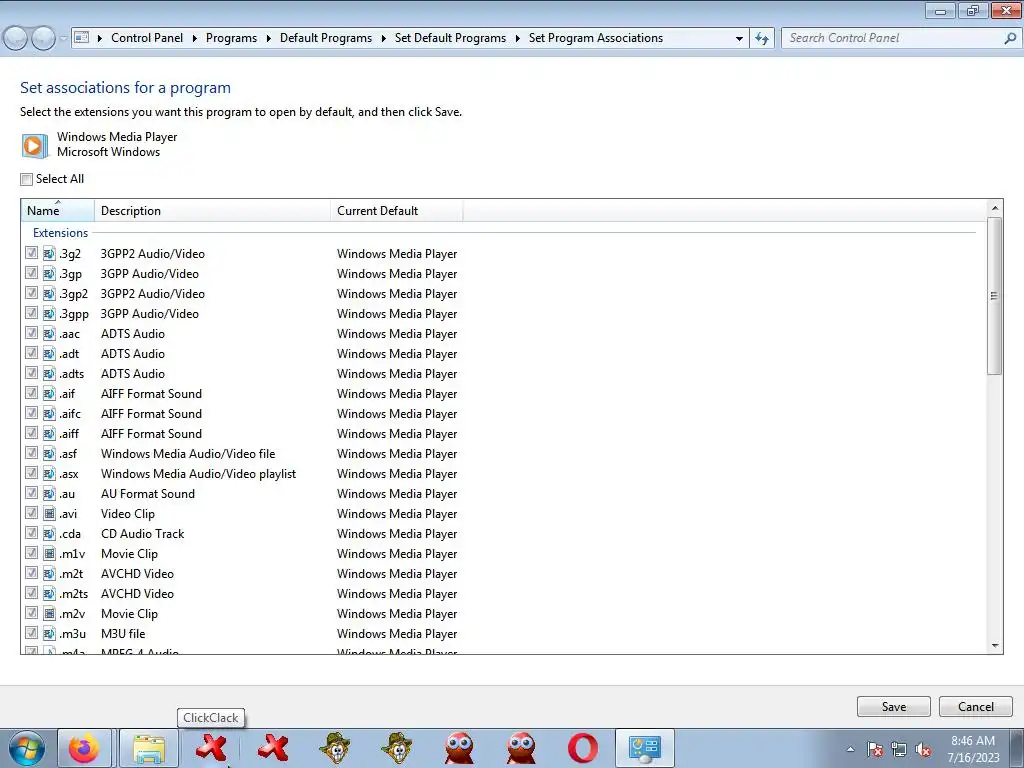Open the Windows Start menu orb
1024x768 pixels.
point(25,748)
